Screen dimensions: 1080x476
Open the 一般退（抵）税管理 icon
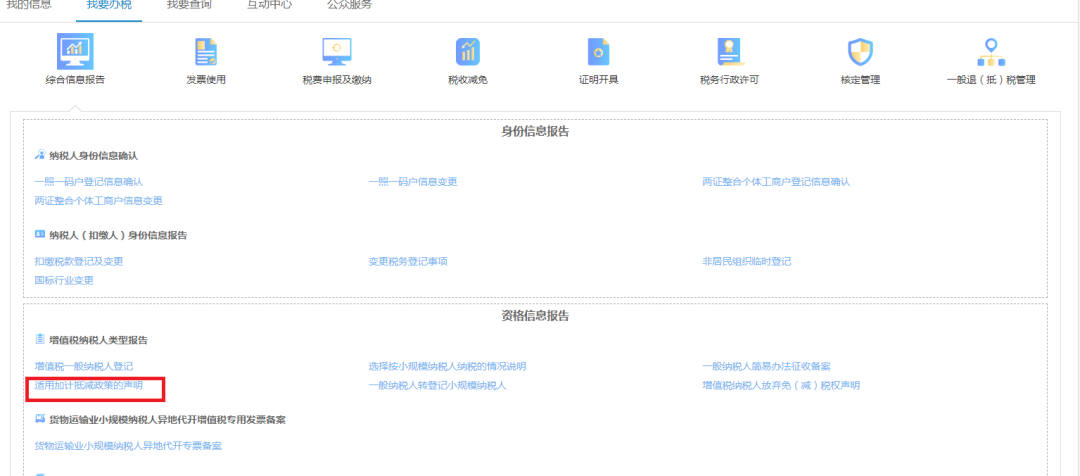[x=991, y=52]
